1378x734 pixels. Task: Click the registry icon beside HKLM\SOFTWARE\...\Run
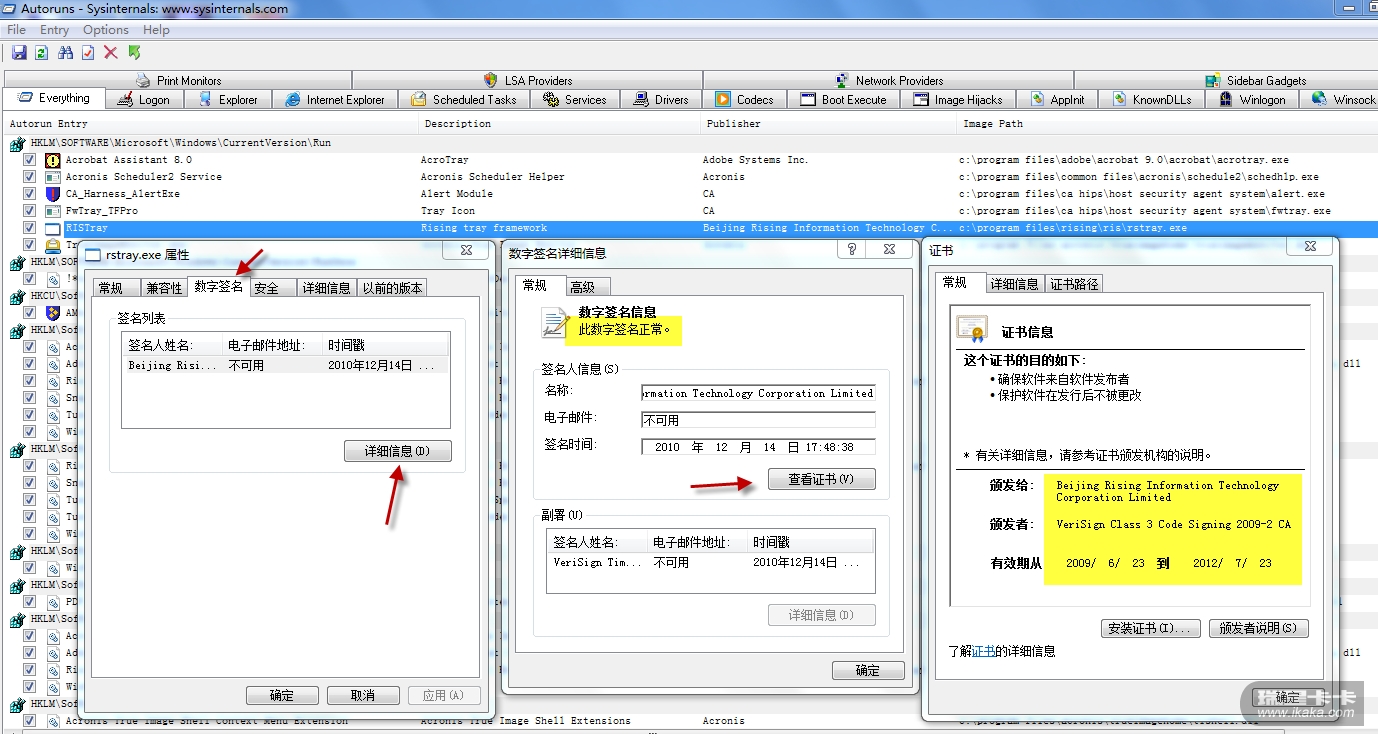17,143
